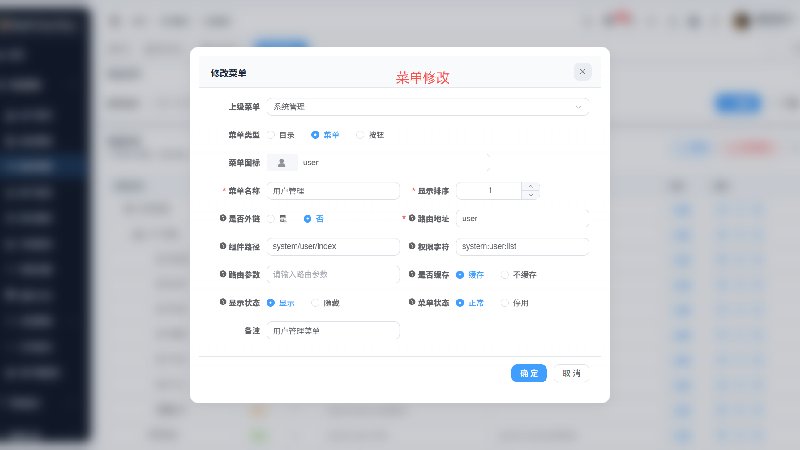This screenshot has width=800, height=450.
Task: Click the 显示排序 number field
Action: pos(489,190)
